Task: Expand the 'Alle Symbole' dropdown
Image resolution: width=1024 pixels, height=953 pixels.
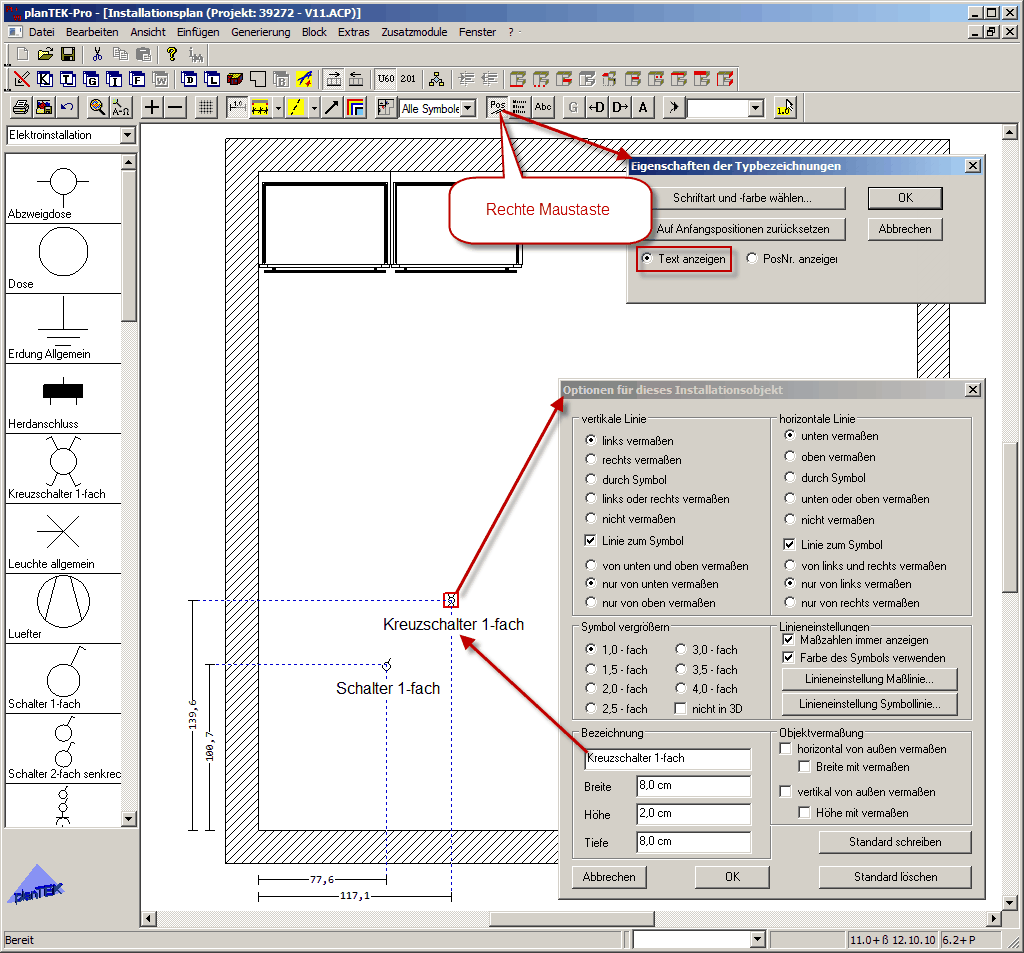Action: [x=467, y=108]
